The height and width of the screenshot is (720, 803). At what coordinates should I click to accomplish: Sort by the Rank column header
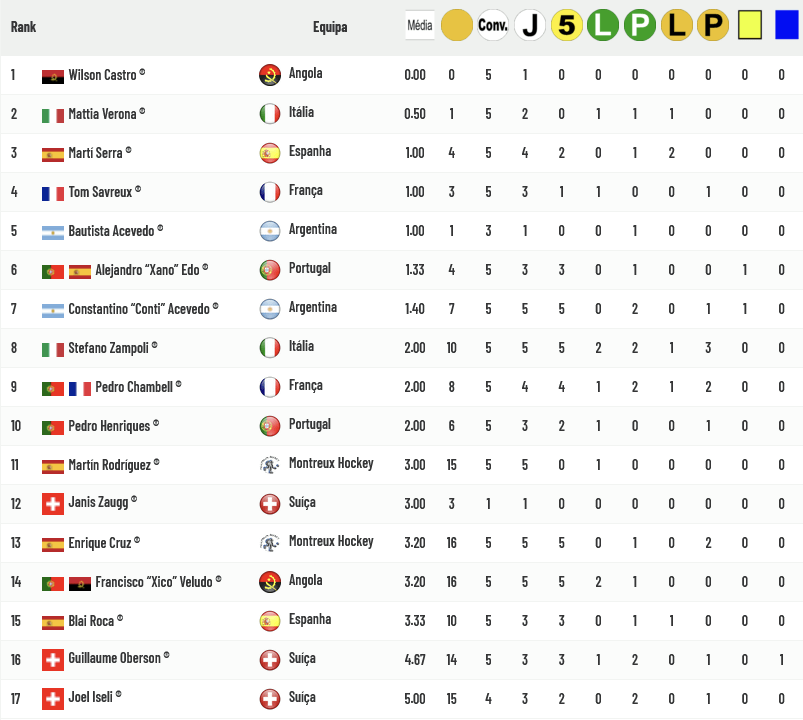click(23, 27)
